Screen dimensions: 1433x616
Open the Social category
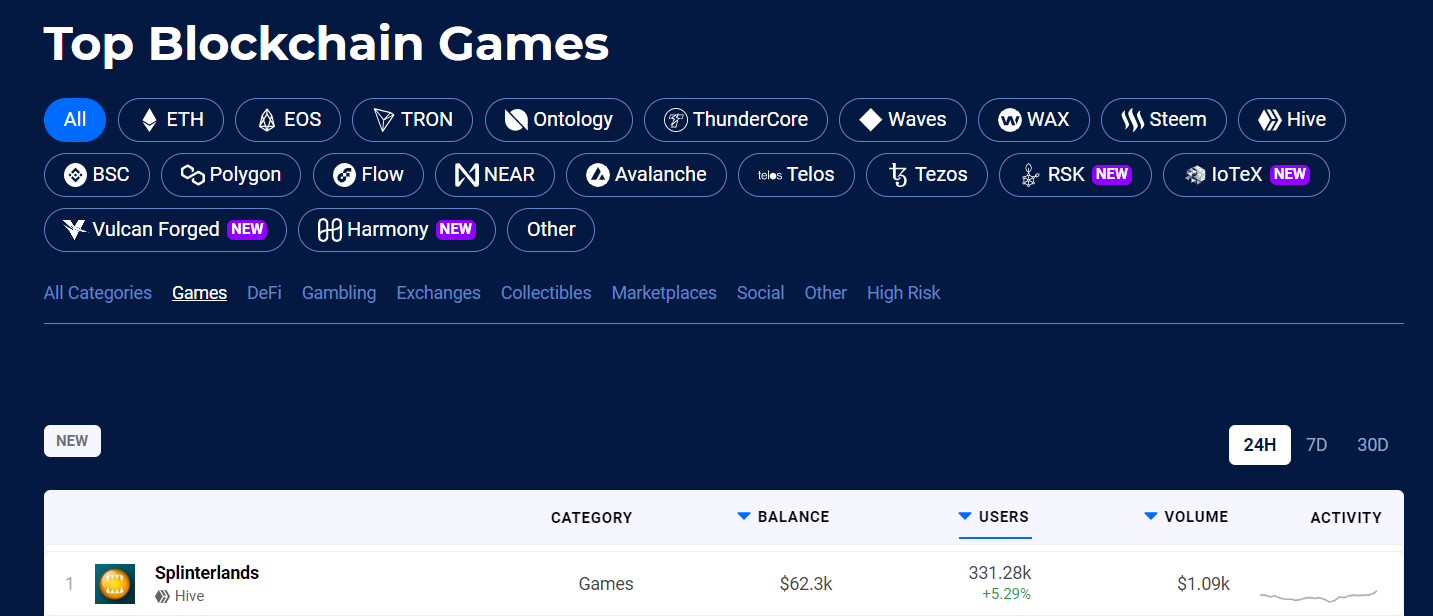point(761,293)
